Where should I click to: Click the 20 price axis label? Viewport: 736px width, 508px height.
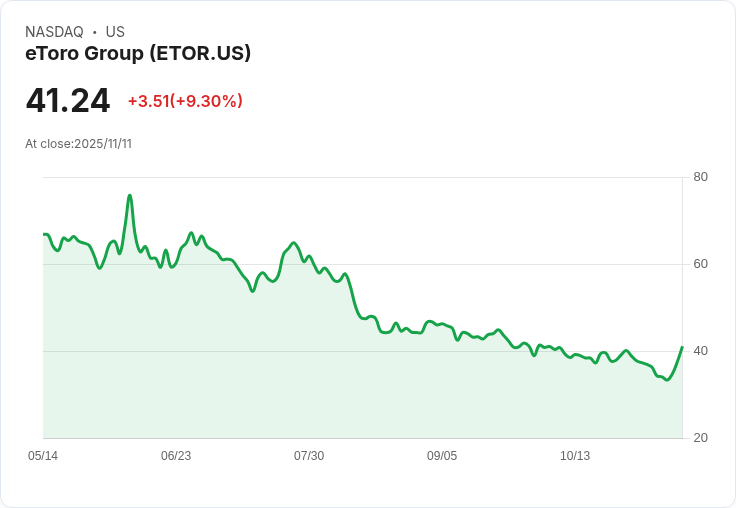coord(700,438)
